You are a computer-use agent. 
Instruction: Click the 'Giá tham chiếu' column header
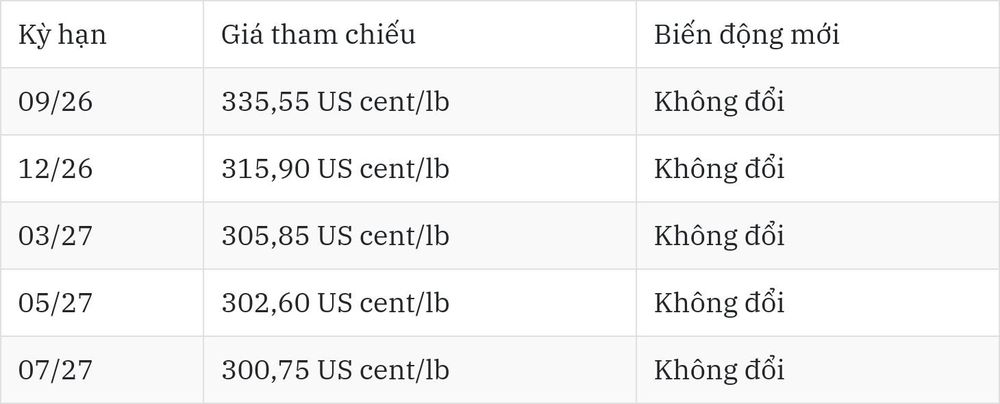click(318, 34)
